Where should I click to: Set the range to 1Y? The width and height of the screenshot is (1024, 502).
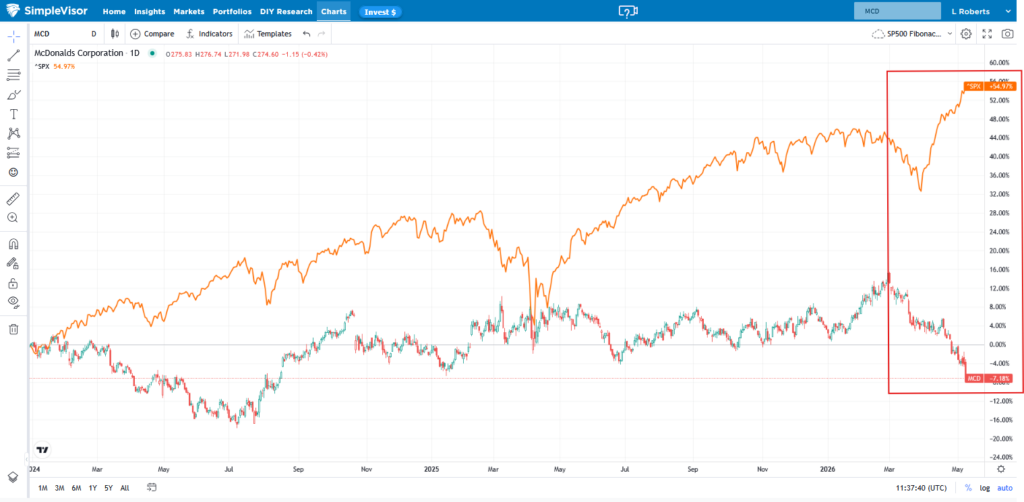(x=93, y=488)
